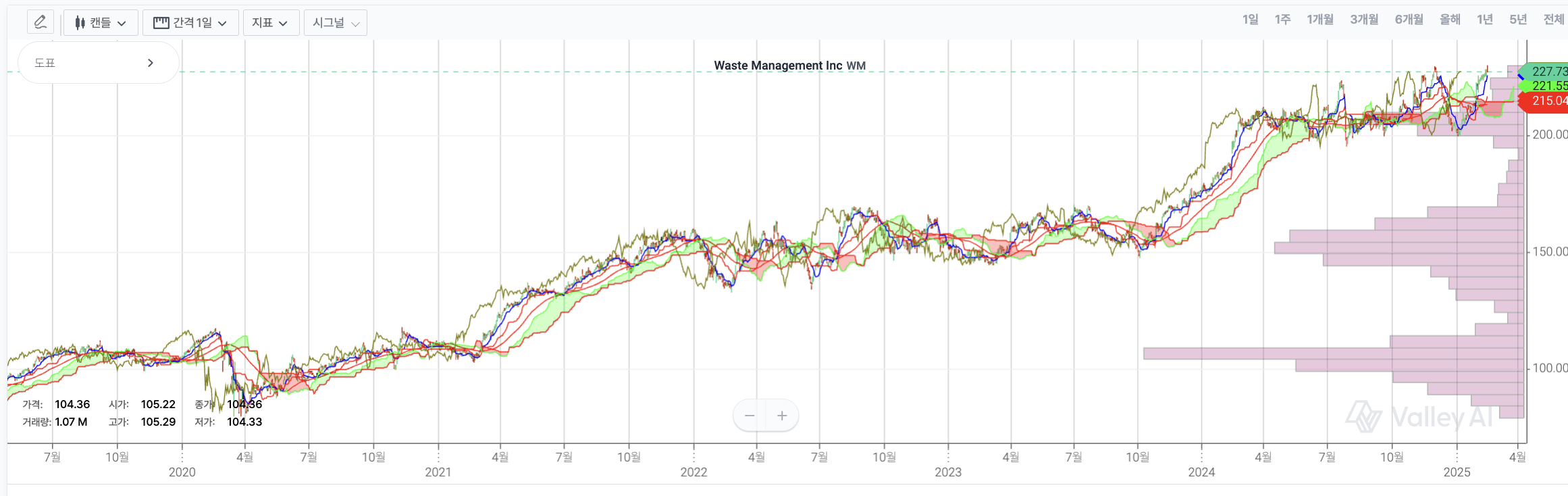Open the 간격 1일 interval dropdown

[x=190, y=23]
